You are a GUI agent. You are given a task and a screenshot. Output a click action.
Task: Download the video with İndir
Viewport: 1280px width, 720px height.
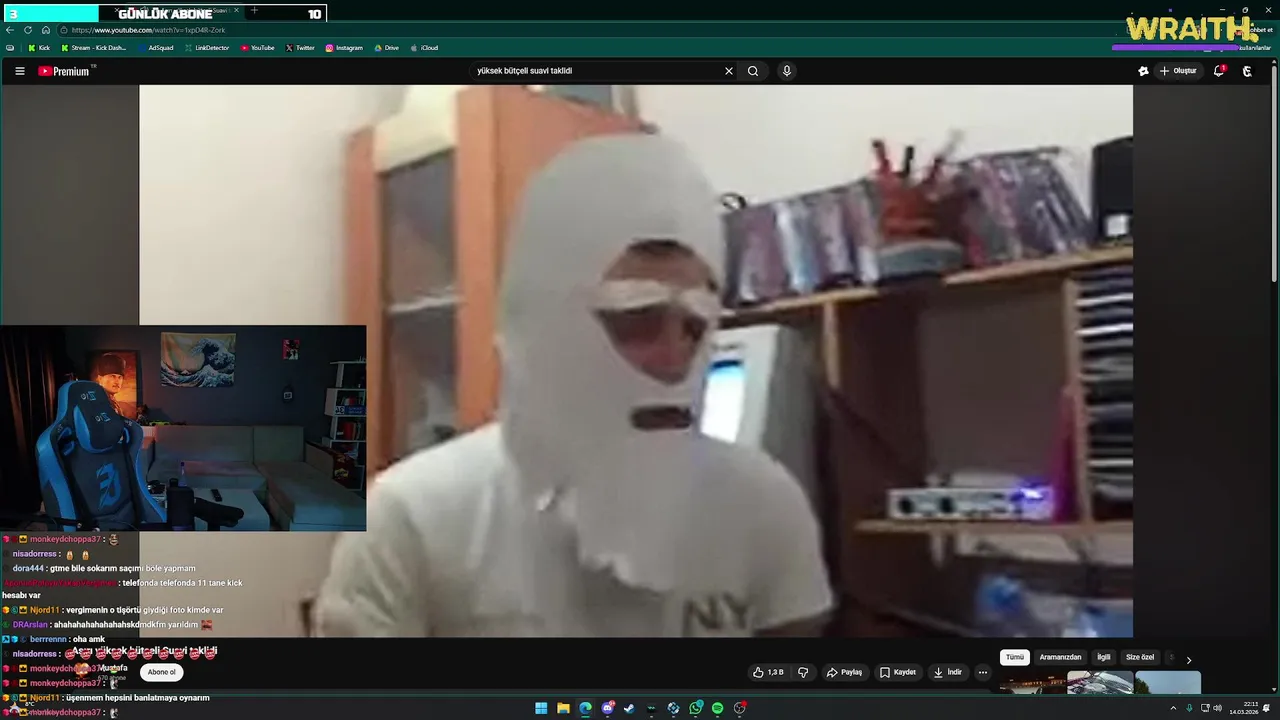[x=947, y=672]
